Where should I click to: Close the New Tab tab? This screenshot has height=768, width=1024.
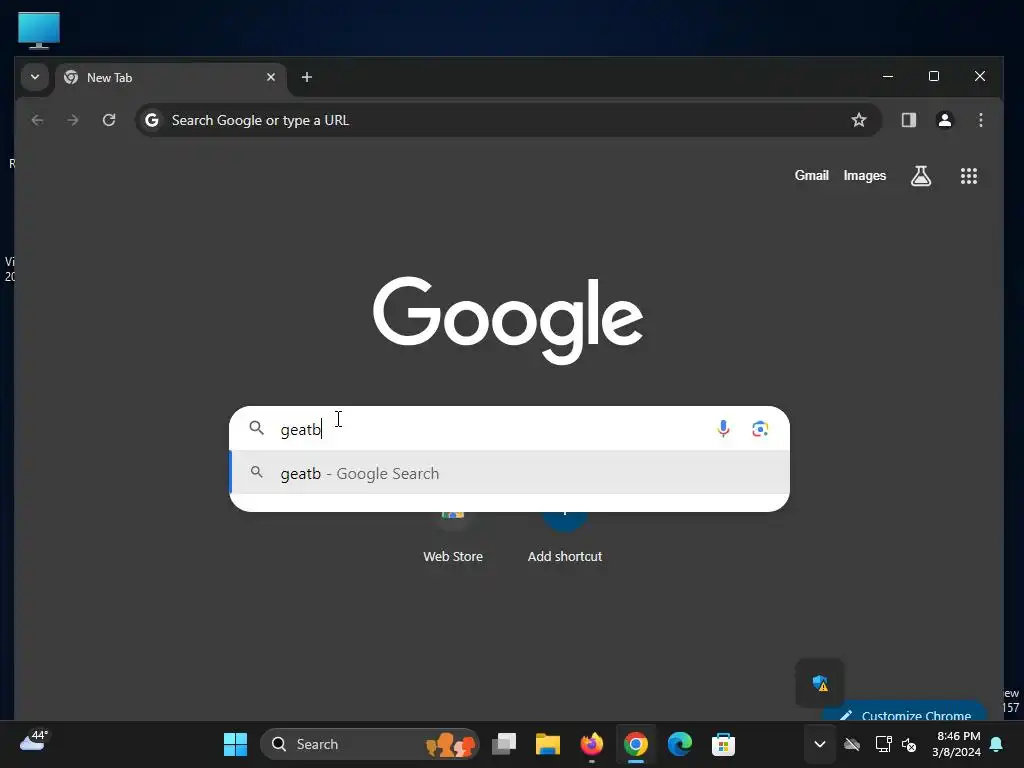(x=271, y=77)
